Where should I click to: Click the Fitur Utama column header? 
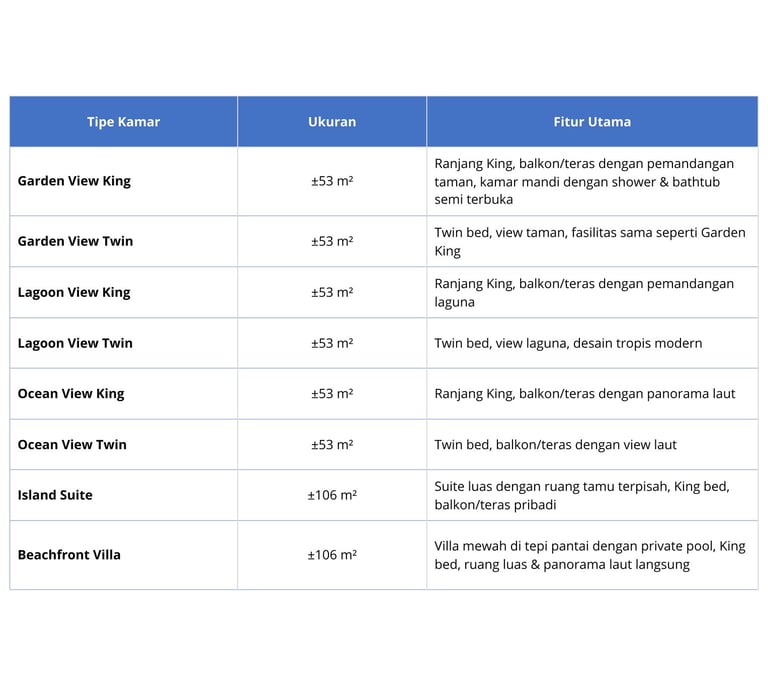coord(592,122)
